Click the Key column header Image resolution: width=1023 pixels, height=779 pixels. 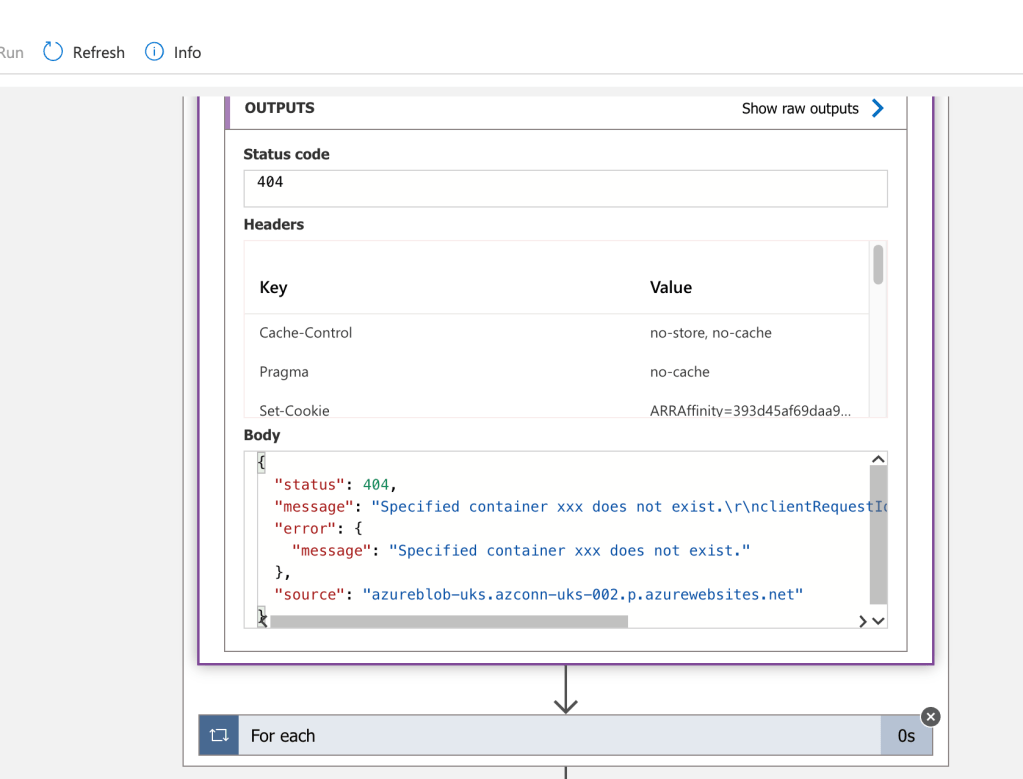(273, 288)
